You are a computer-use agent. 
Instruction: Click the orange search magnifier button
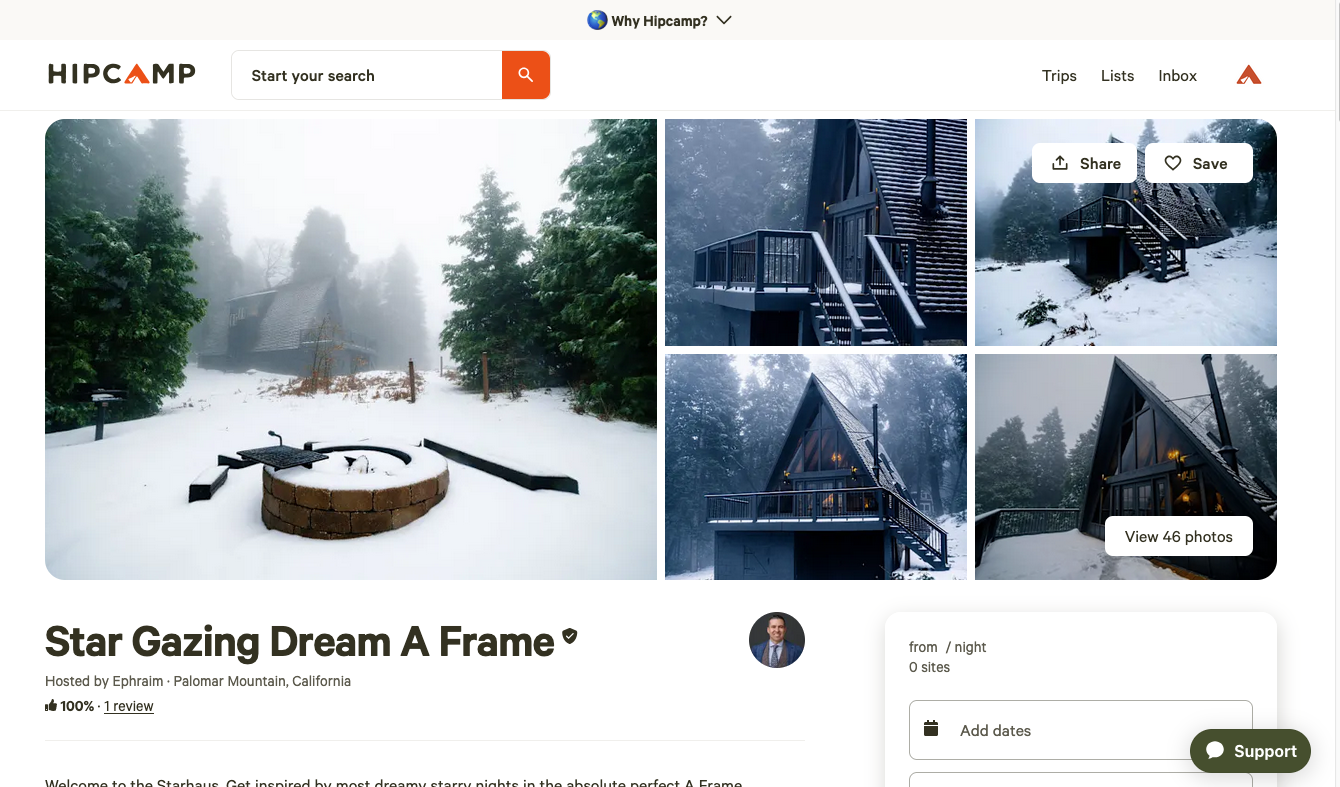[525, 75]
